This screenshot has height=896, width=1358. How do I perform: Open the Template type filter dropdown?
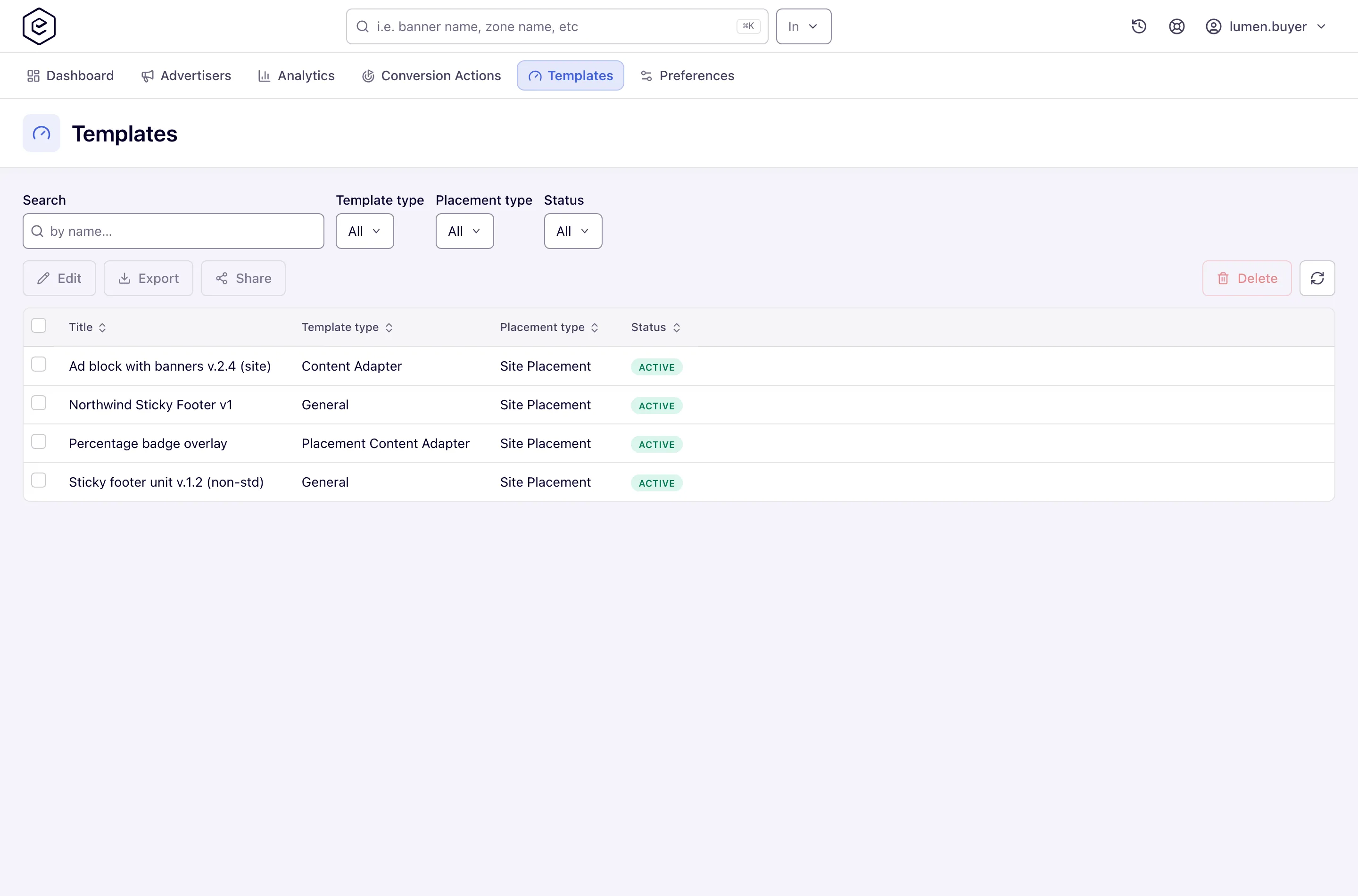(x=364, y=231)
